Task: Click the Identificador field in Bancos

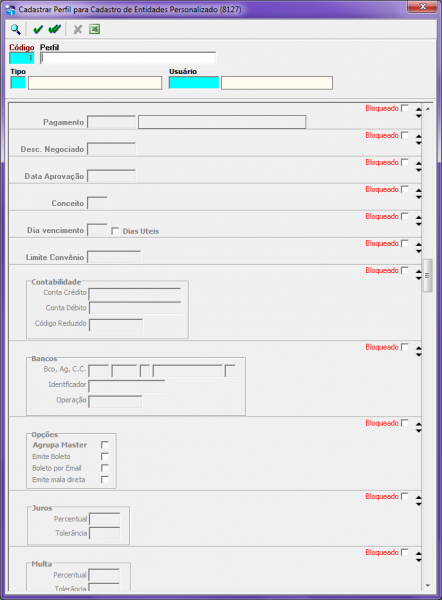Action: [127, 386]
